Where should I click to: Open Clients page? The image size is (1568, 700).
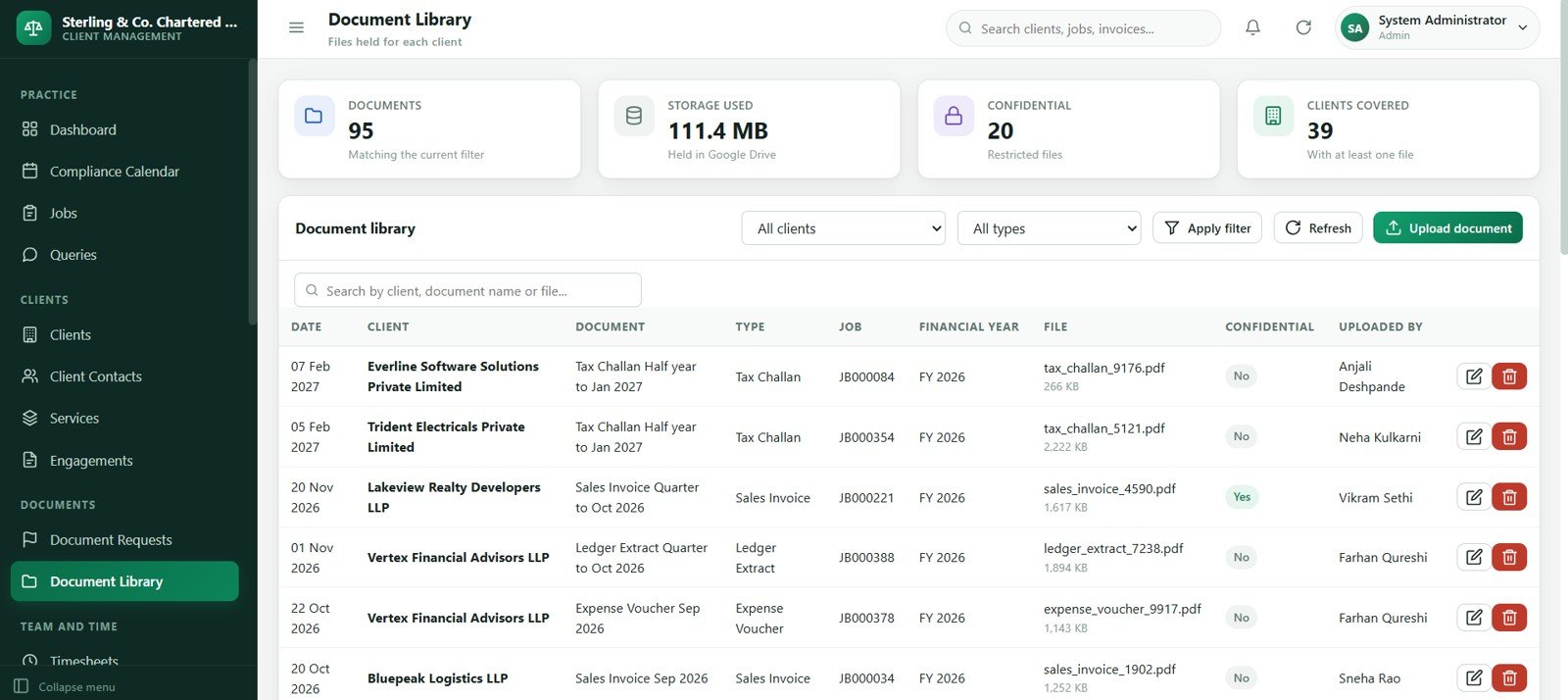pos(124,334)
